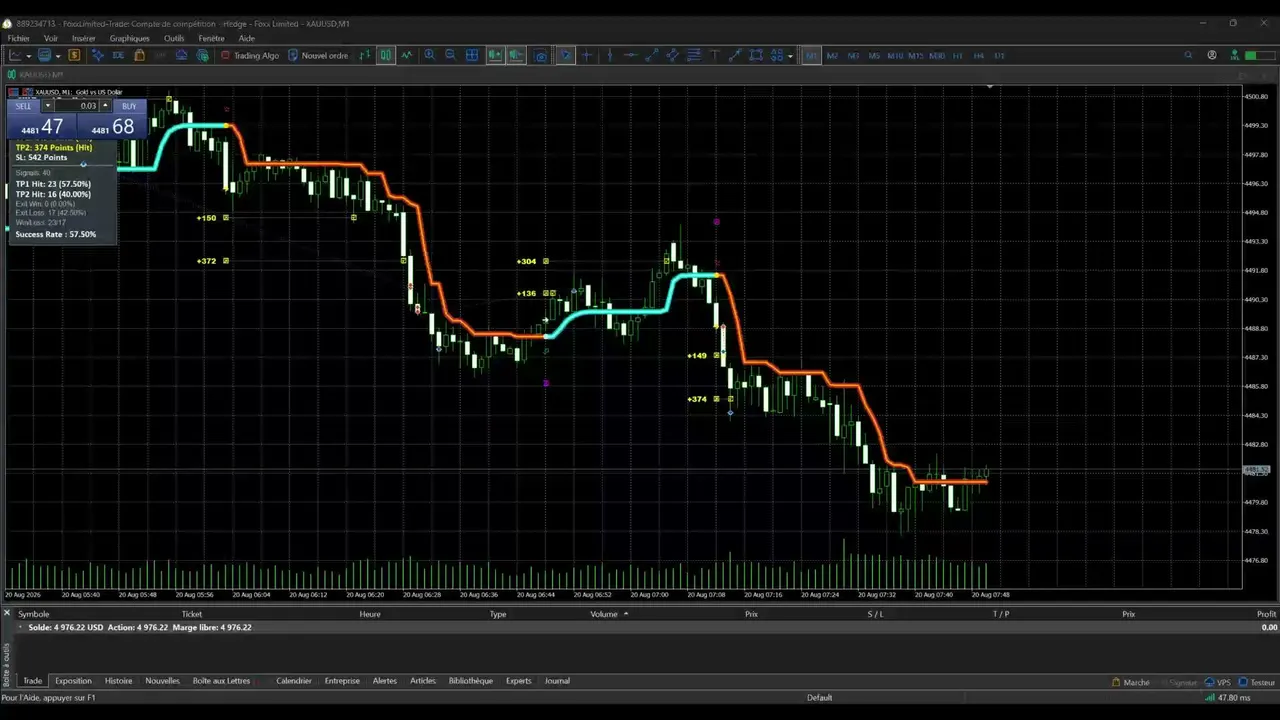Decrease the lot volume arrow

click(47, 106)
